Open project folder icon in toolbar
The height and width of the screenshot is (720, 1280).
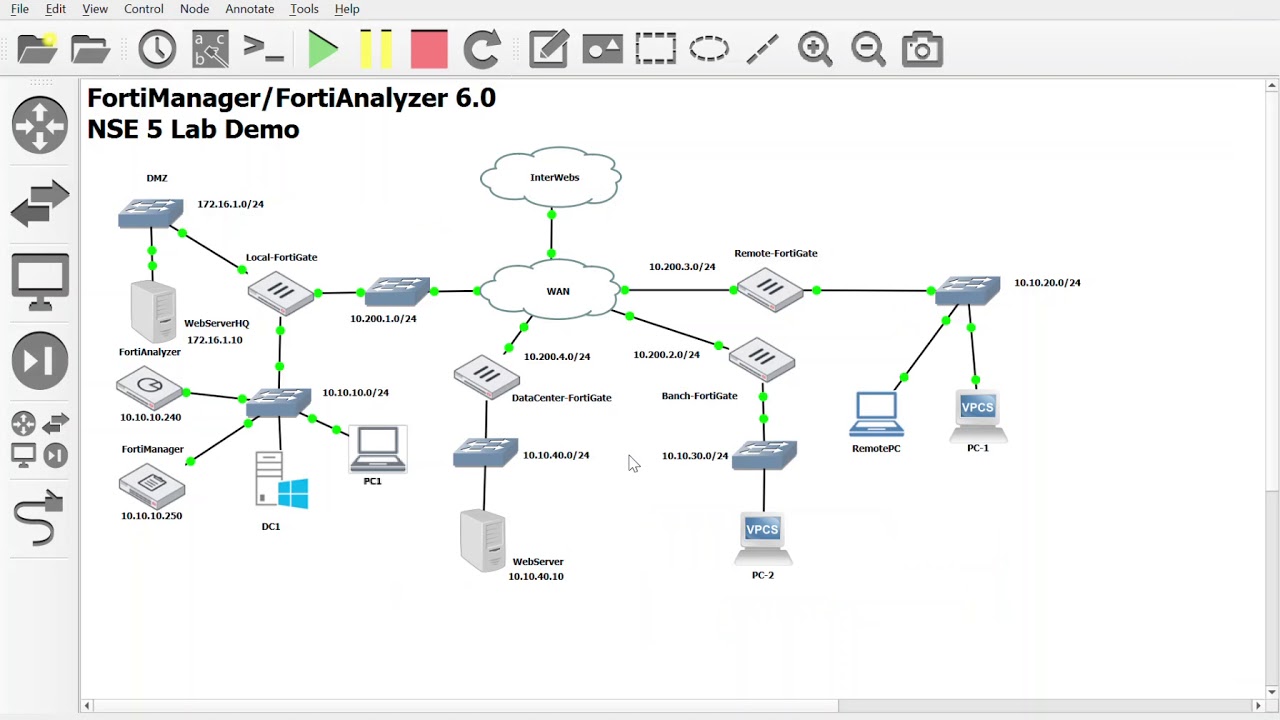[x=90, y=49]
